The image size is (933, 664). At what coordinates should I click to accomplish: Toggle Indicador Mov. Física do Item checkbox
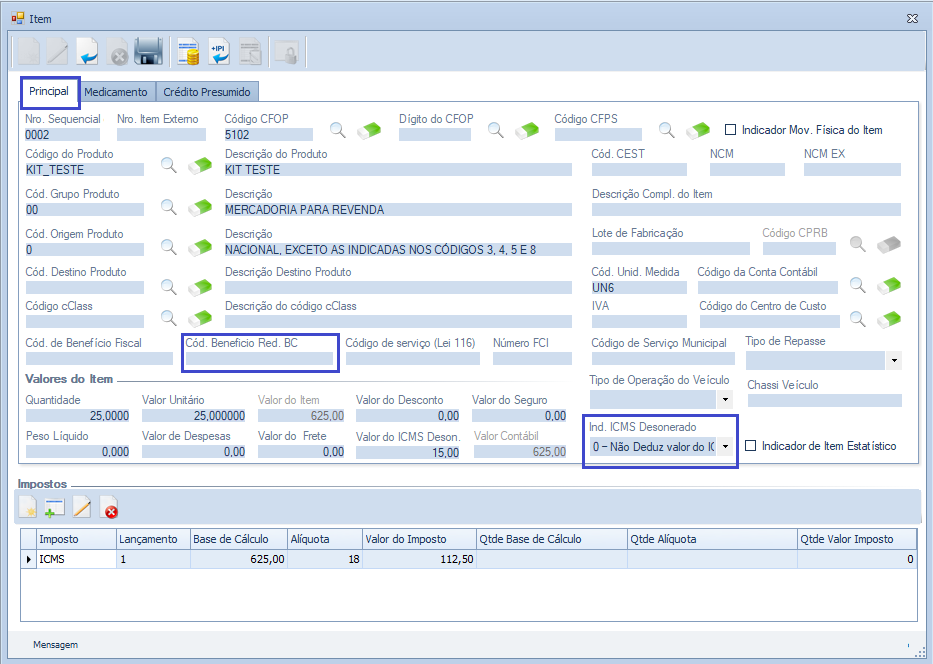tap(730, 130)
